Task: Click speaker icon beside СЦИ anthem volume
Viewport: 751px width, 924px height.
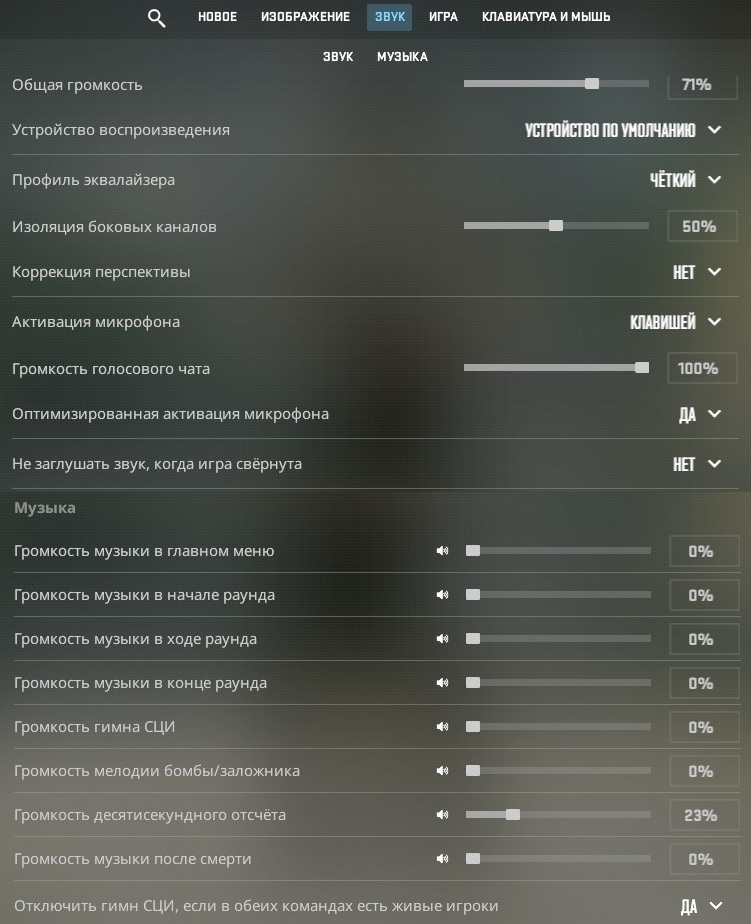Action: pos(442,727)
